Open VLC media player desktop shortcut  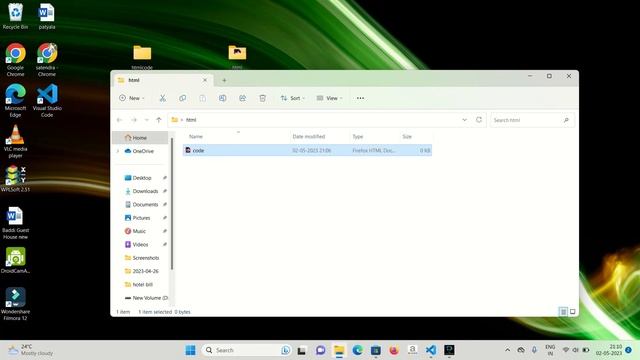16,141
